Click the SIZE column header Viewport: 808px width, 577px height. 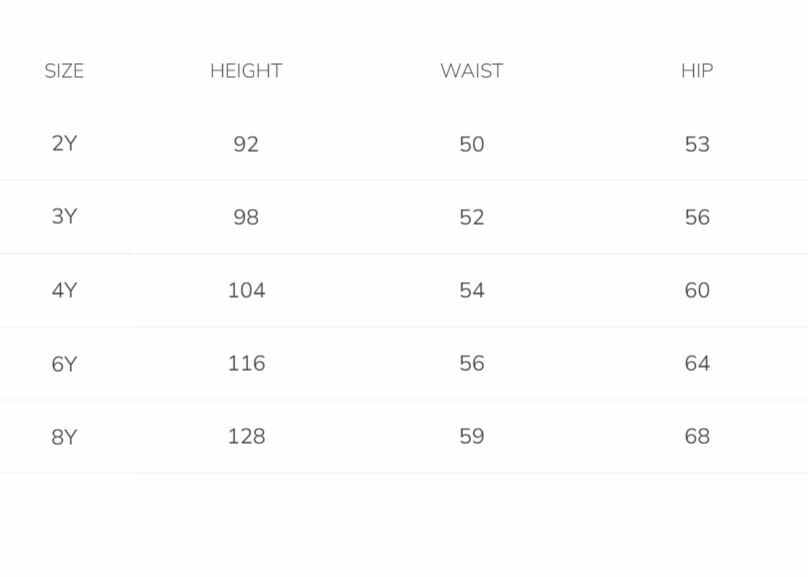pyautogui.click(x=64, y=71)
